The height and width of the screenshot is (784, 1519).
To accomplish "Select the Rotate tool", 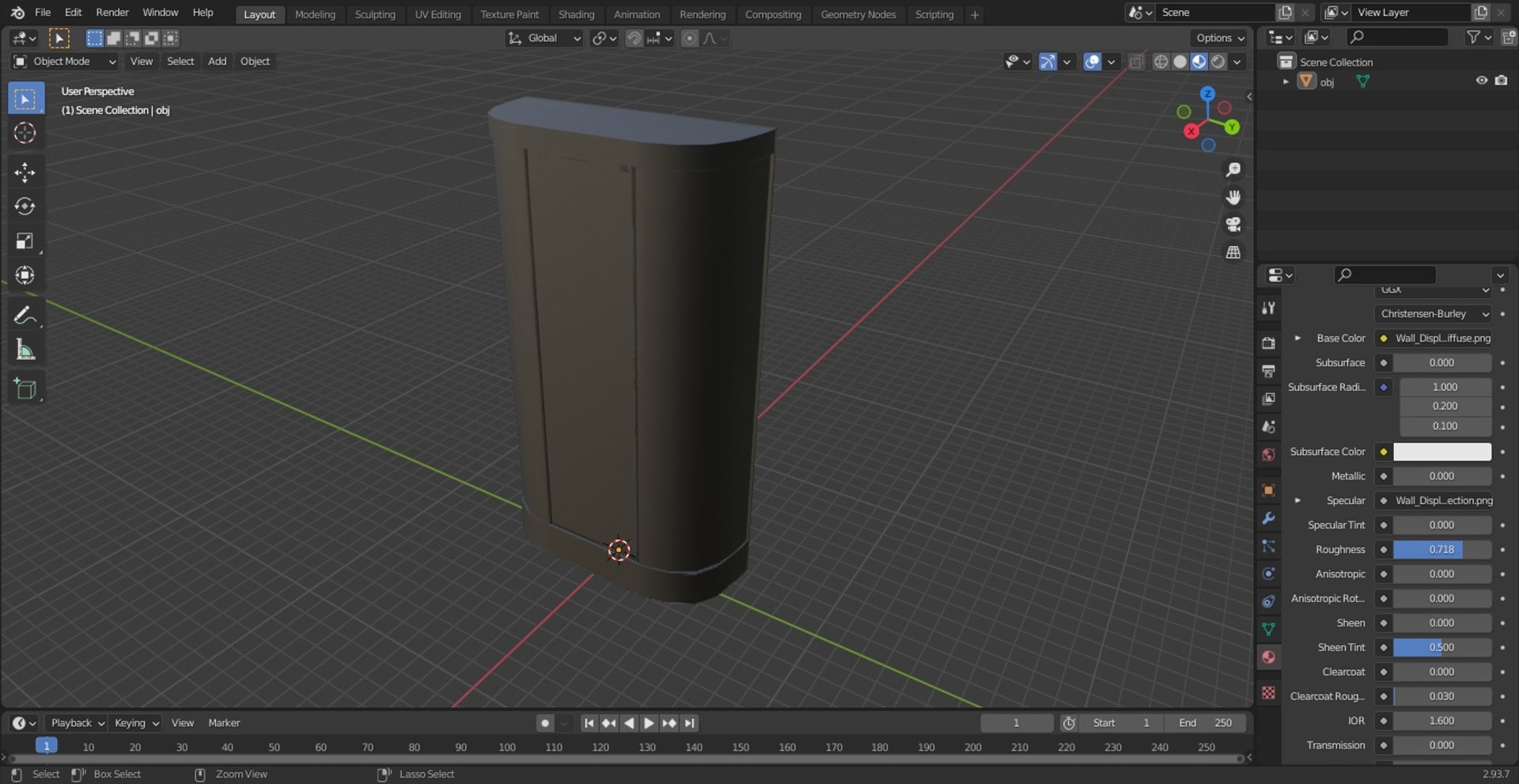I will tap(25, 206).
